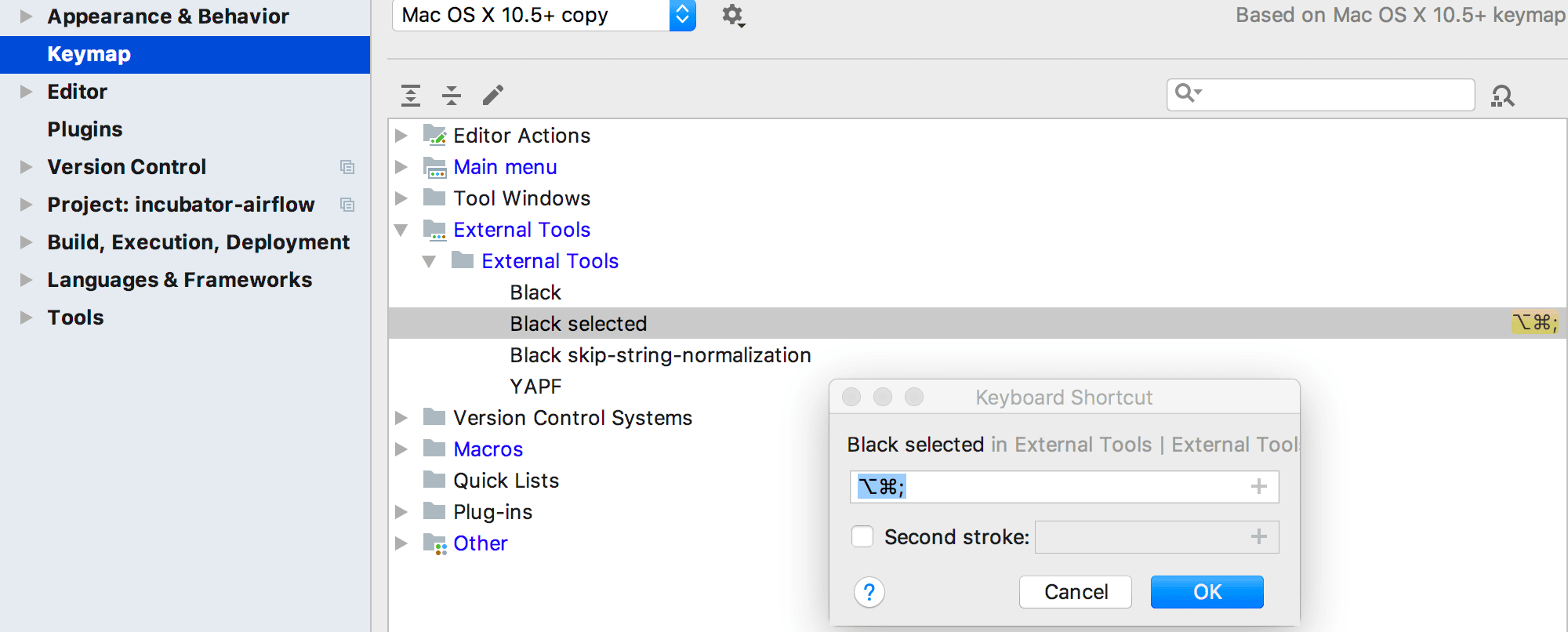Select the YAPF external tool row
The height and width of the screenshot is (632, 1568).
(x=535, y=387)
